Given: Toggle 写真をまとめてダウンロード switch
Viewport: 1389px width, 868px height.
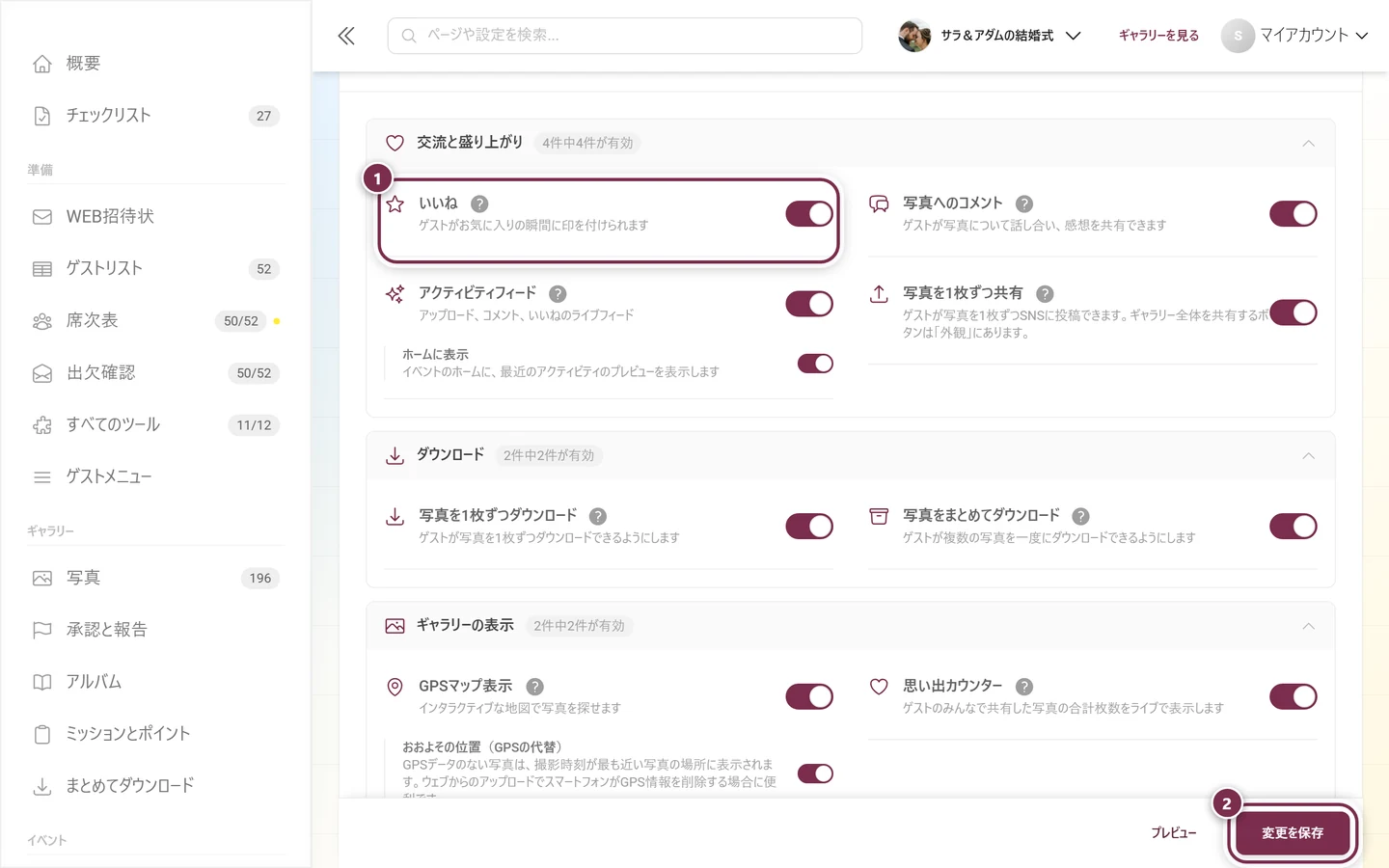Looking at the screenshot, I should [x=1294, y=526].
